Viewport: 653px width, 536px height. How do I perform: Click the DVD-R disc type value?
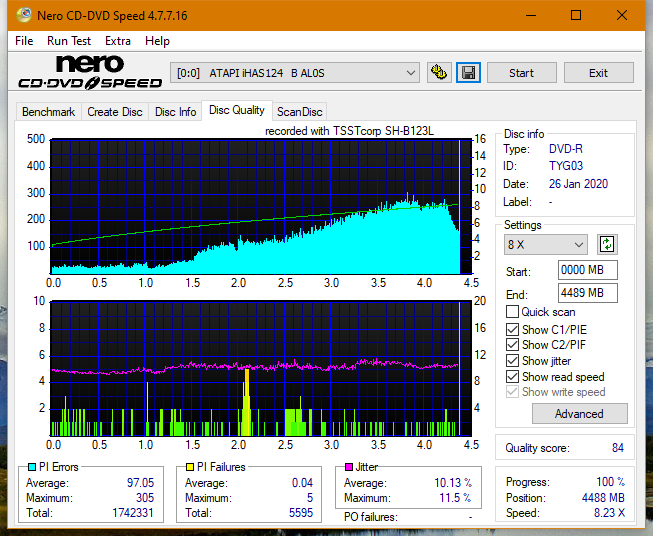click(x=566, y=149)
